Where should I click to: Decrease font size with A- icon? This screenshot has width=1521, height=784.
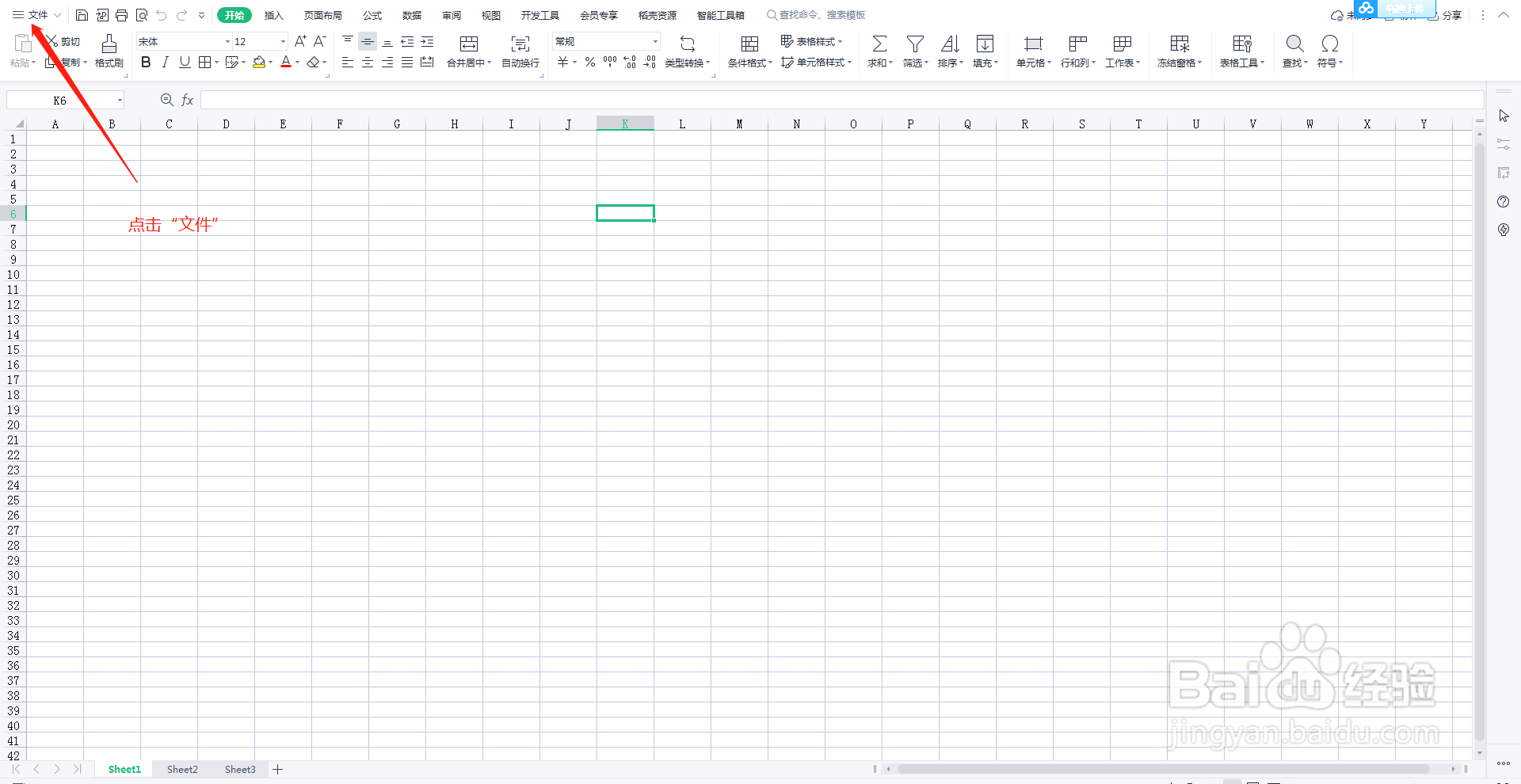pyautogui.click(x=320, y=41)
